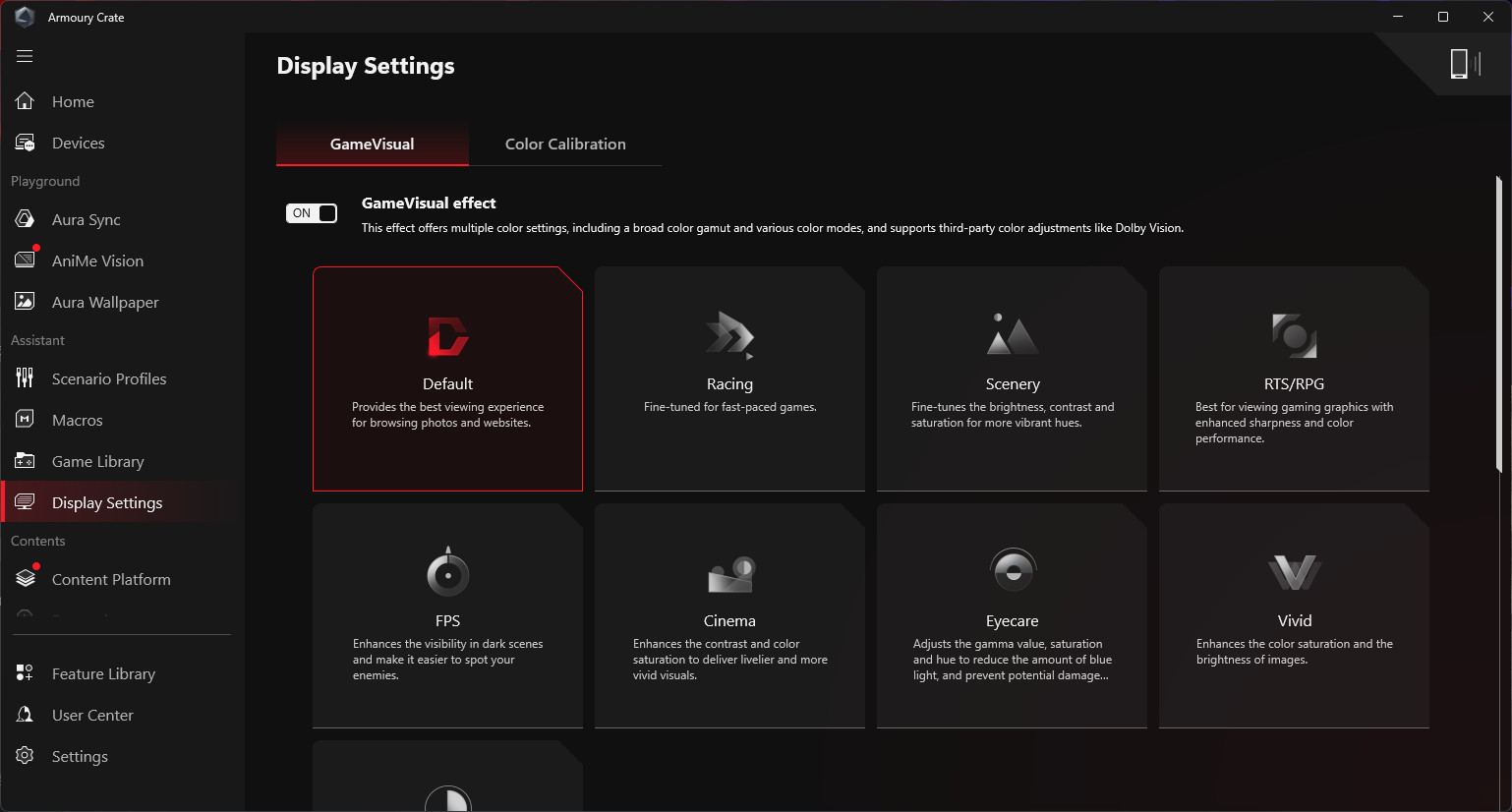Click the Display Settings sidebar label
Image resolution: width=1512 pixels, height=812 pixels.
tap(107, 503)
